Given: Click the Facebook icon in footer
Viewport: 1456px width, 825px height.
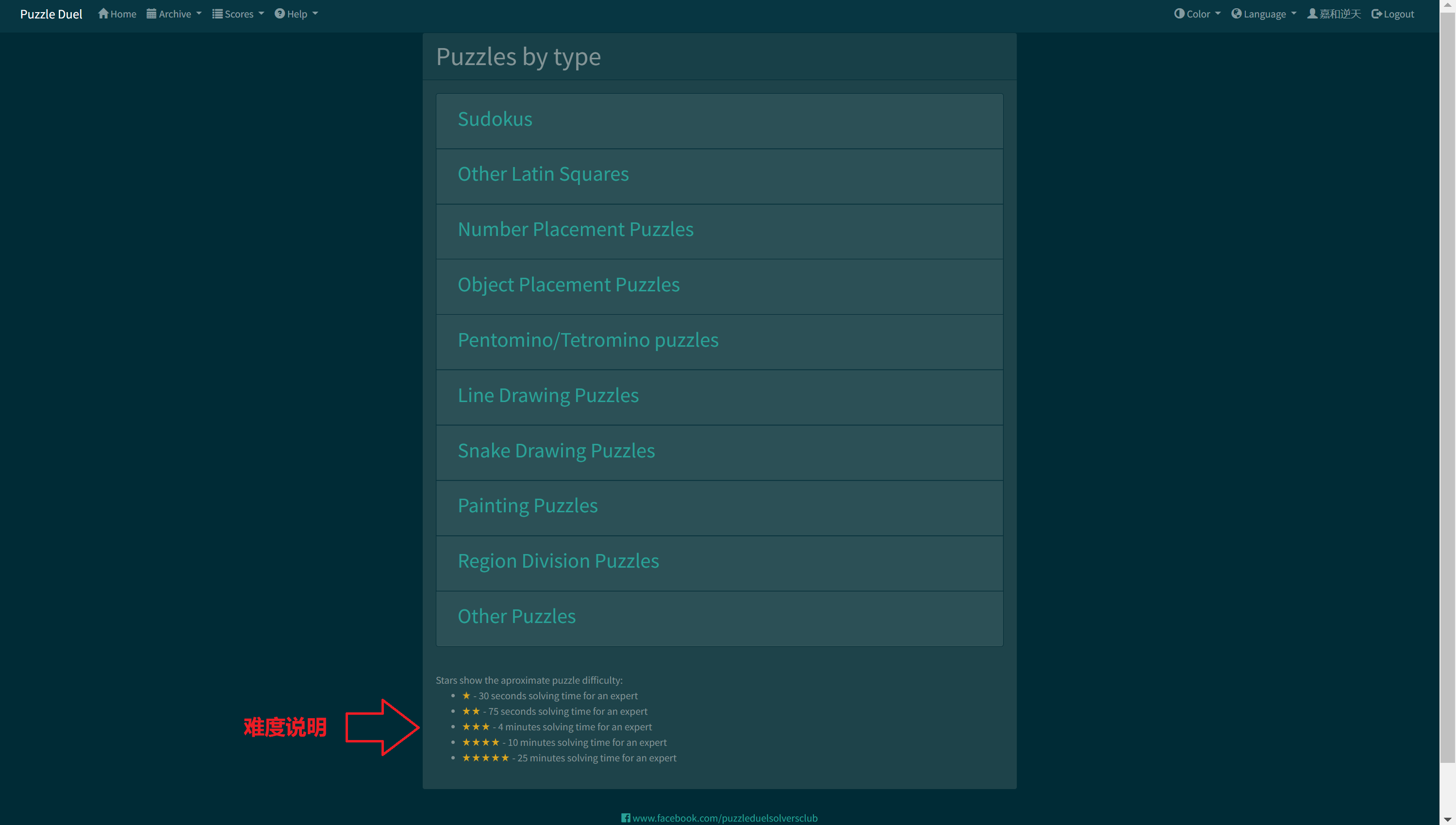Looking at the screenshot, I should coord(625,818).
